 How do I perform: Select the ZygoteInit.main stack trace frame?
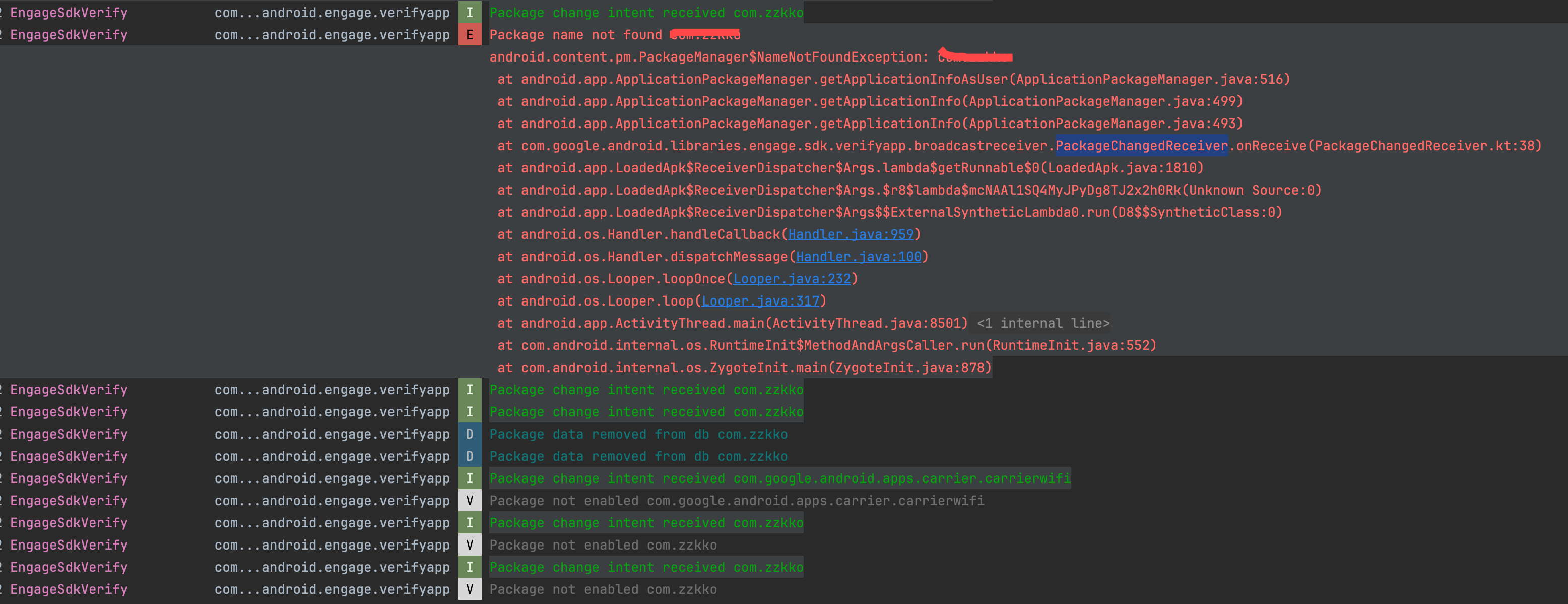coord(744,368)
